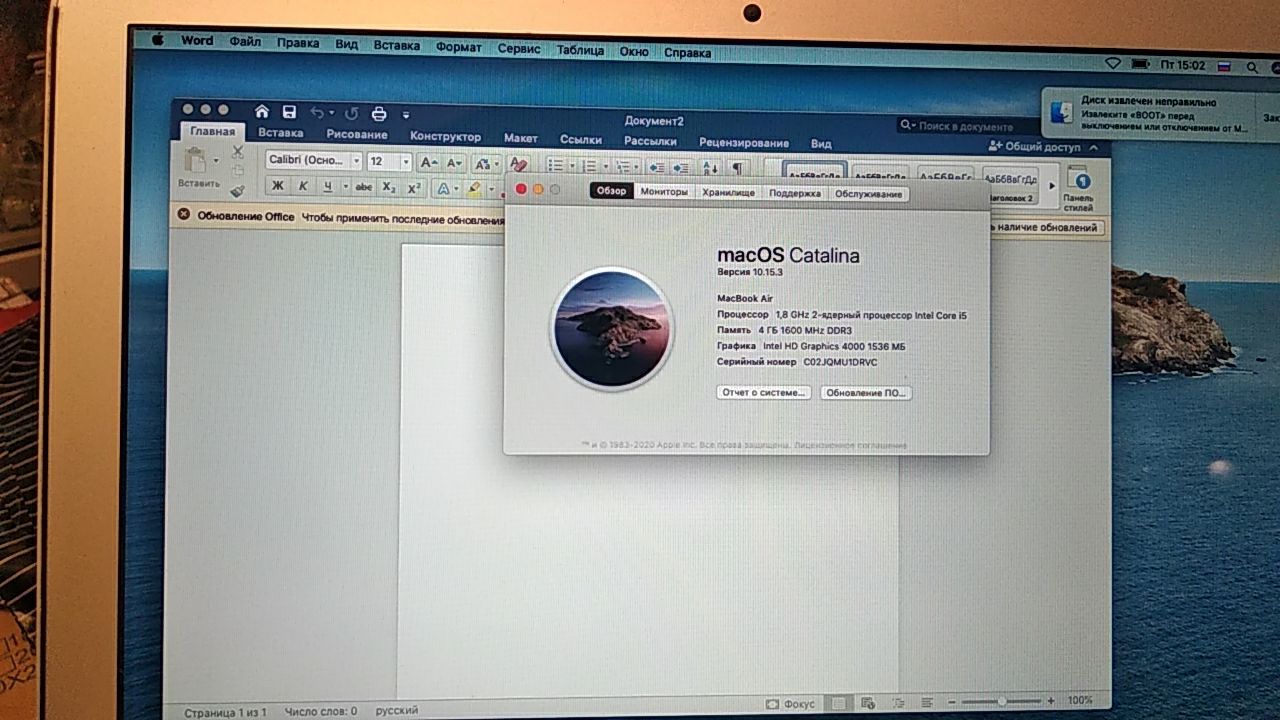This screenshot has width=1280, height=720.
Task: Click the Paste (Вставить) clipboard icon
Action: [196, 162]
